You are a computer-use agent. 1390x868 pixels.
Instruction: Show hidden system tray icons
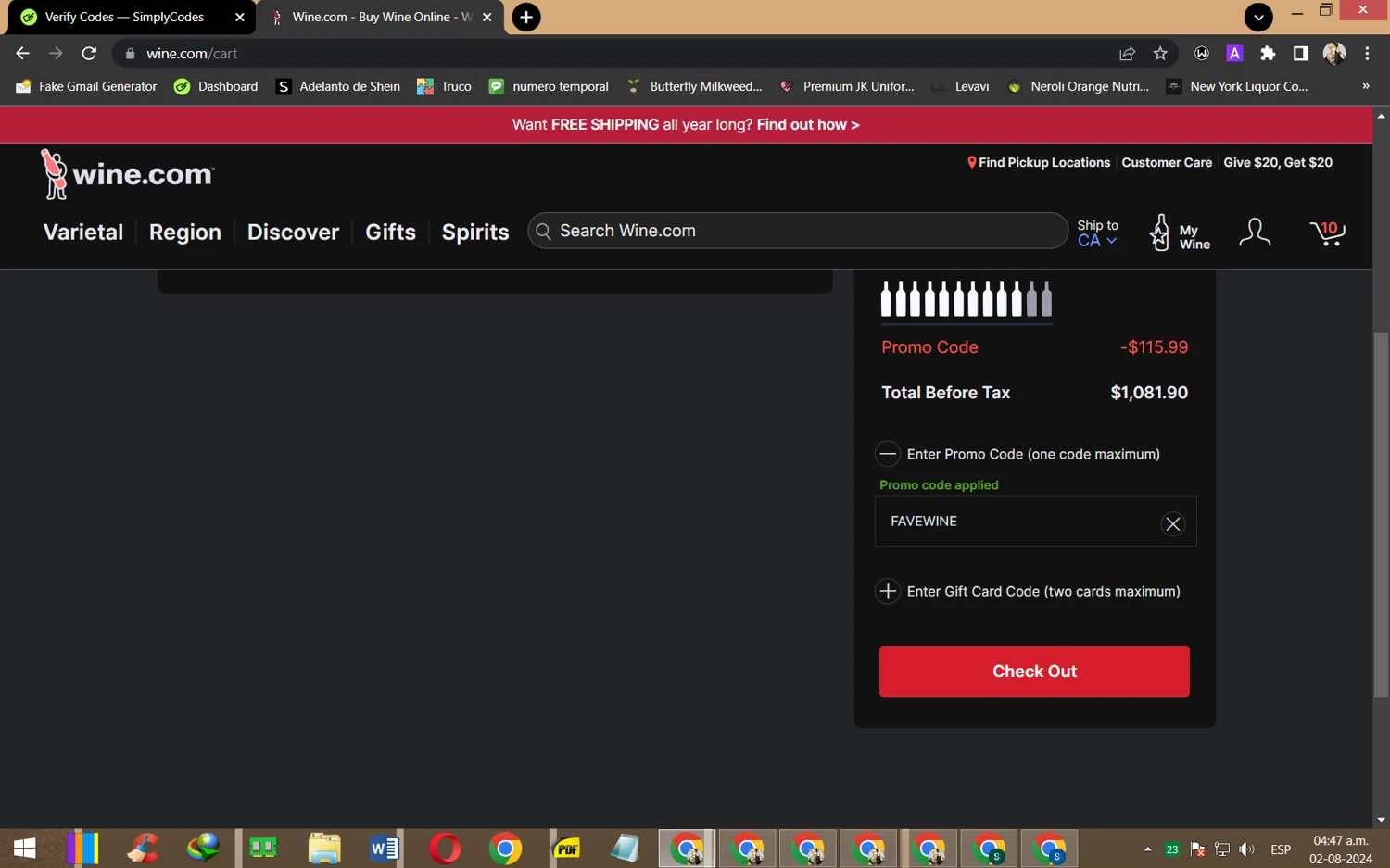[1147, 849]
